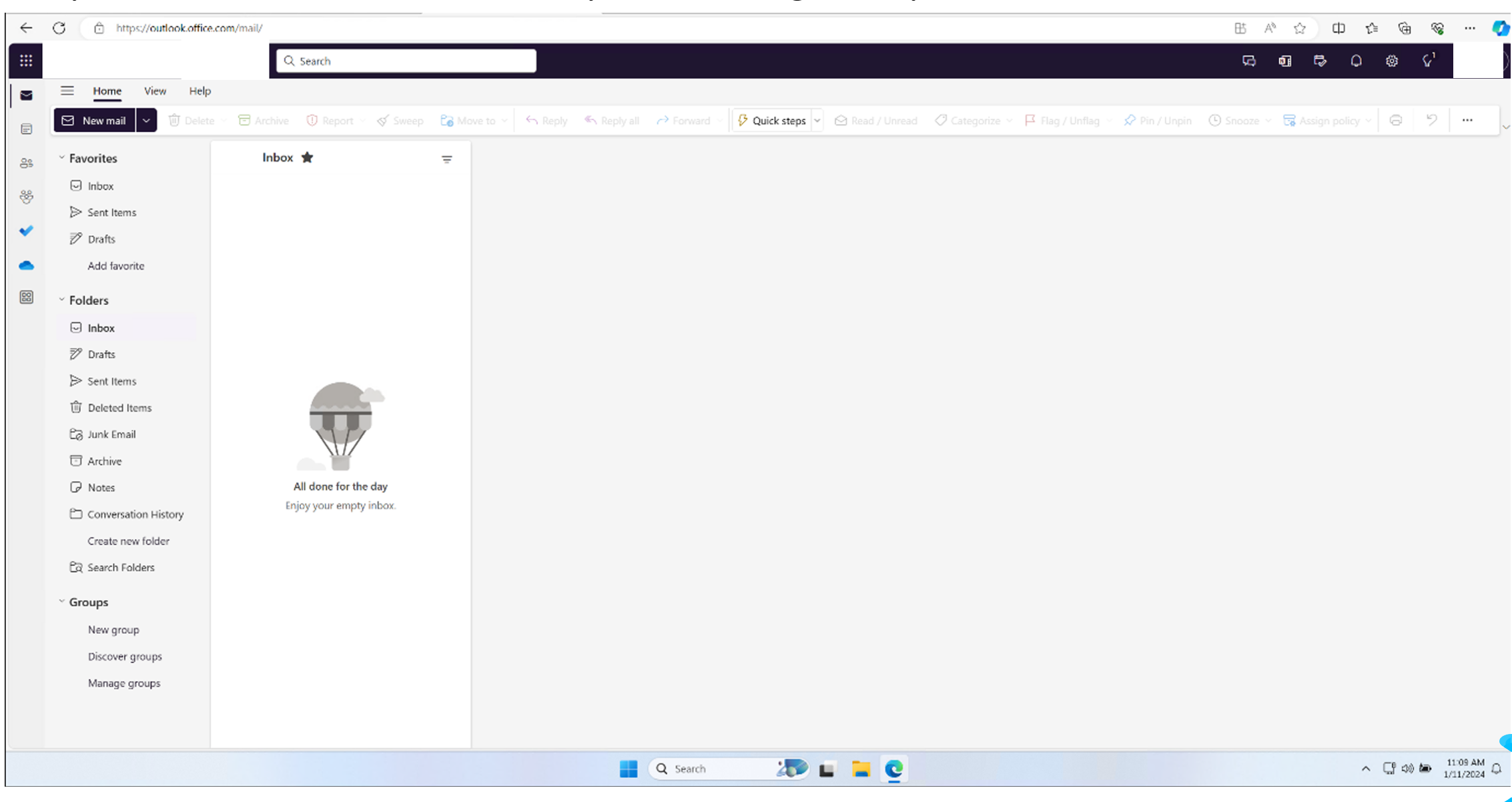
Task: Expand the Quick steps dropdown arrow
Action: tap(817, 120)
